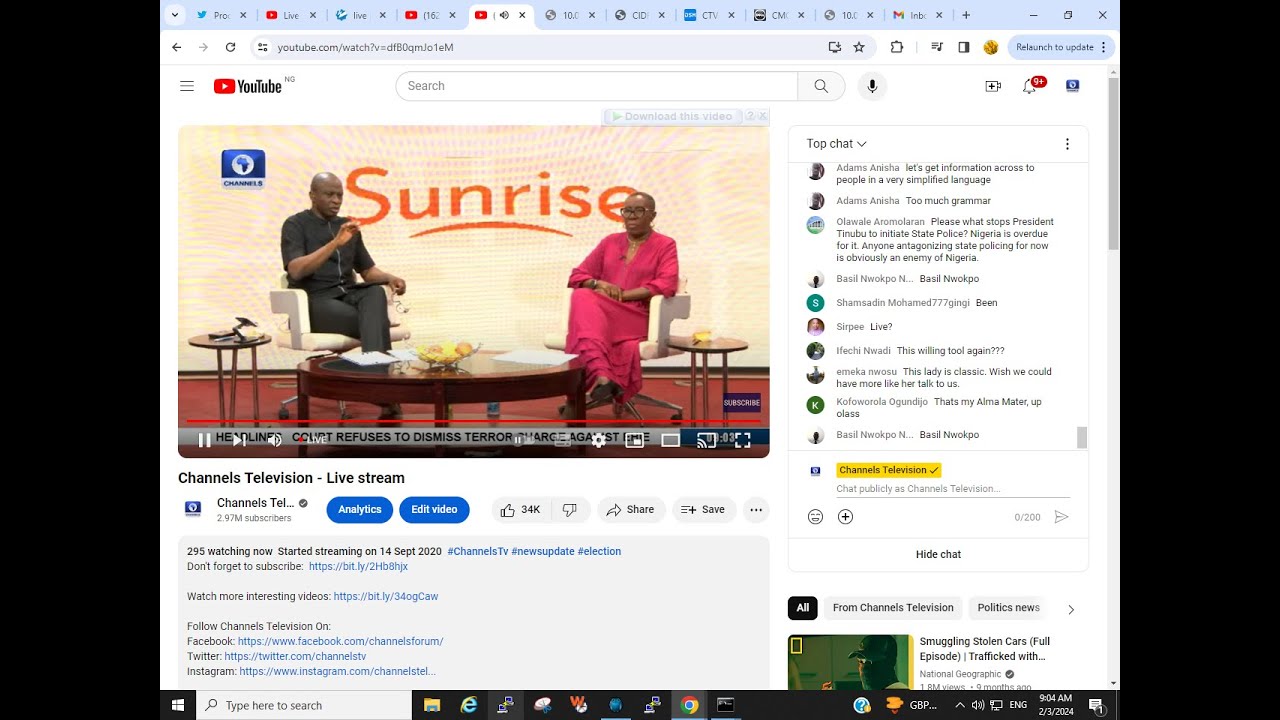Click the search magnifier button
1280x720 pixels.
point(821,86)
